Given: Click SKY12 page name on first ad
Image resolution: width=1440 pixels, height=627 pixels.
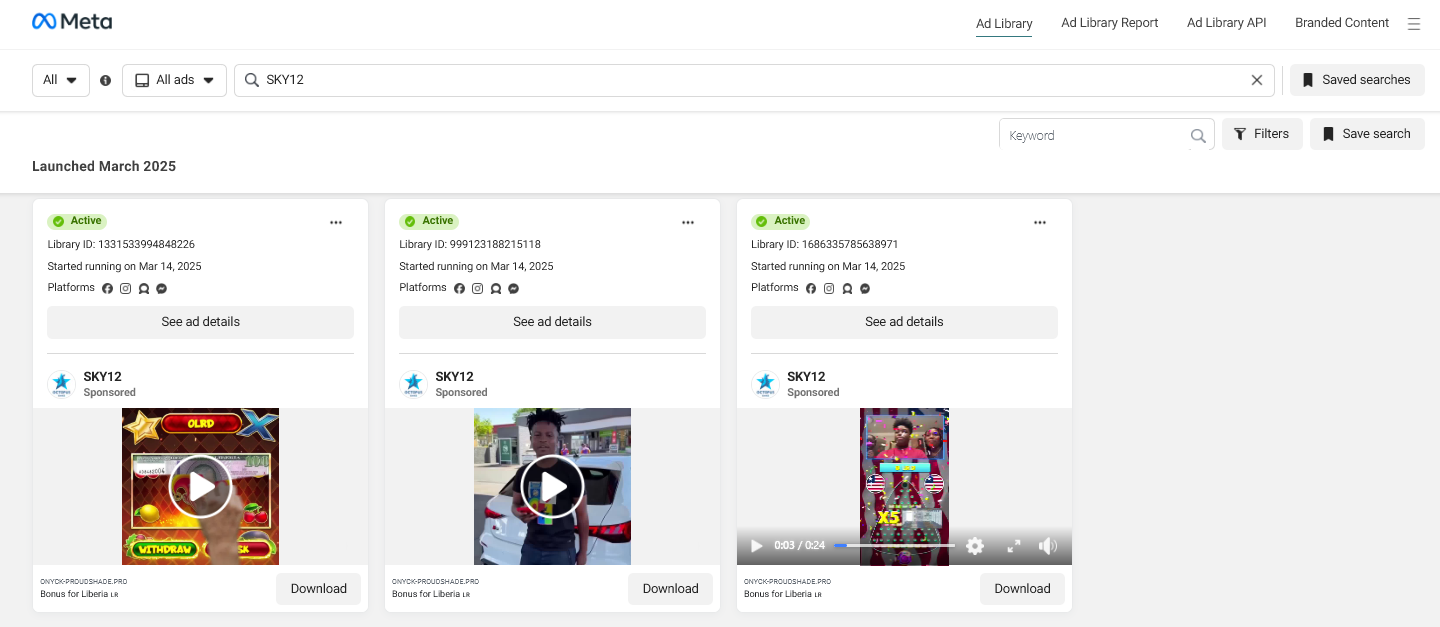Looking at the screenshot, I should [103, 377].
